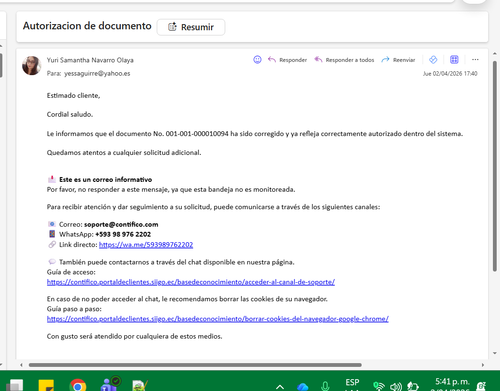Click recipient yessaguirre@yahoo.es
The height and width of the screenshot is (391, 500).
tap(97, 73)
